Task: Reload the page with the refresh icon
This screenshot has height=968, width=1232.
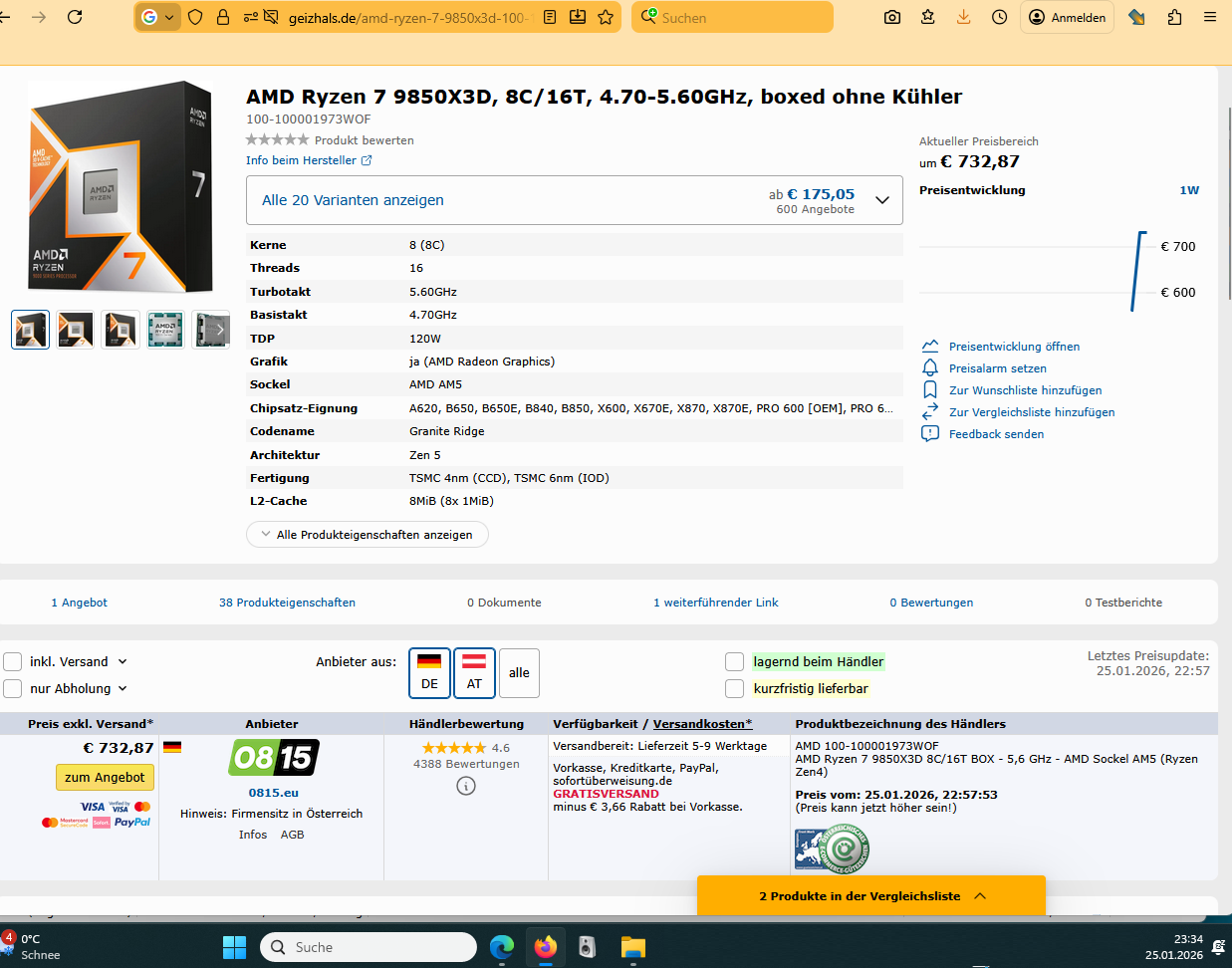Action: click(x=75, y=17)
